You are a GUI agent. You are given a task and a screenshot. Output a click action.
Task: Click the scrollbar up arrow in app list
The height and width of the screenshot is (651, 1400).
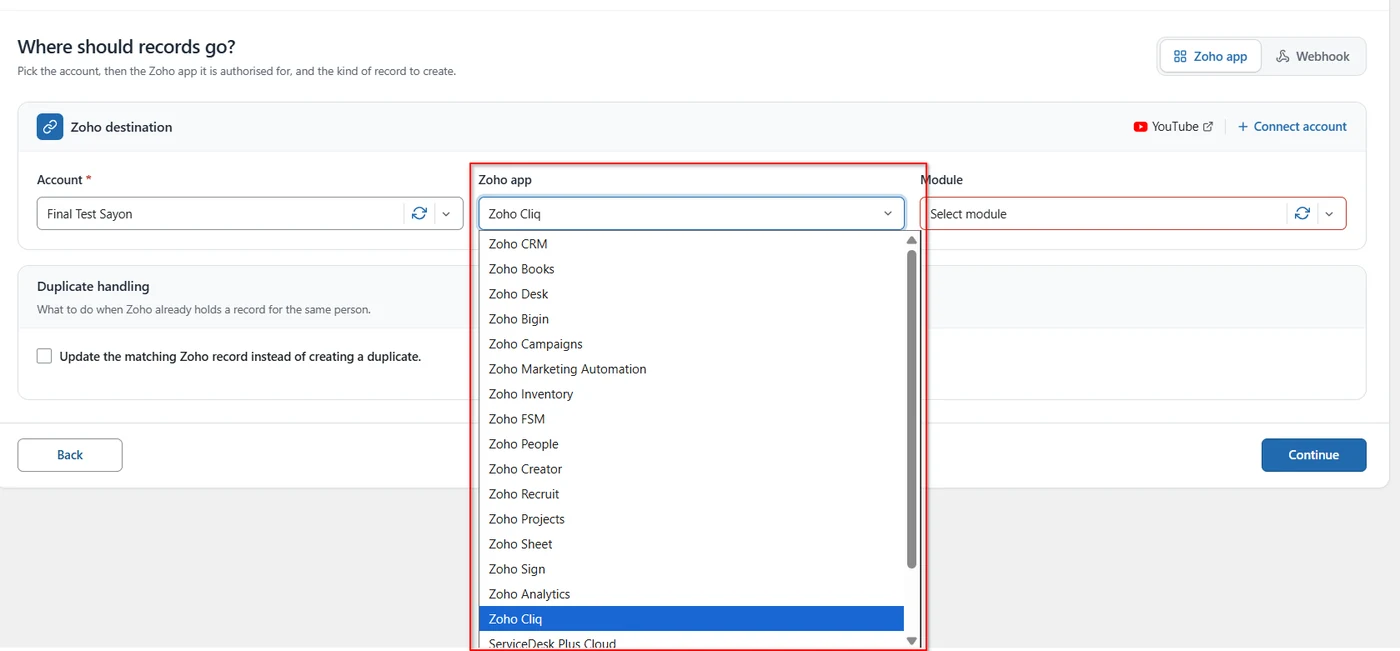(911, 240)
